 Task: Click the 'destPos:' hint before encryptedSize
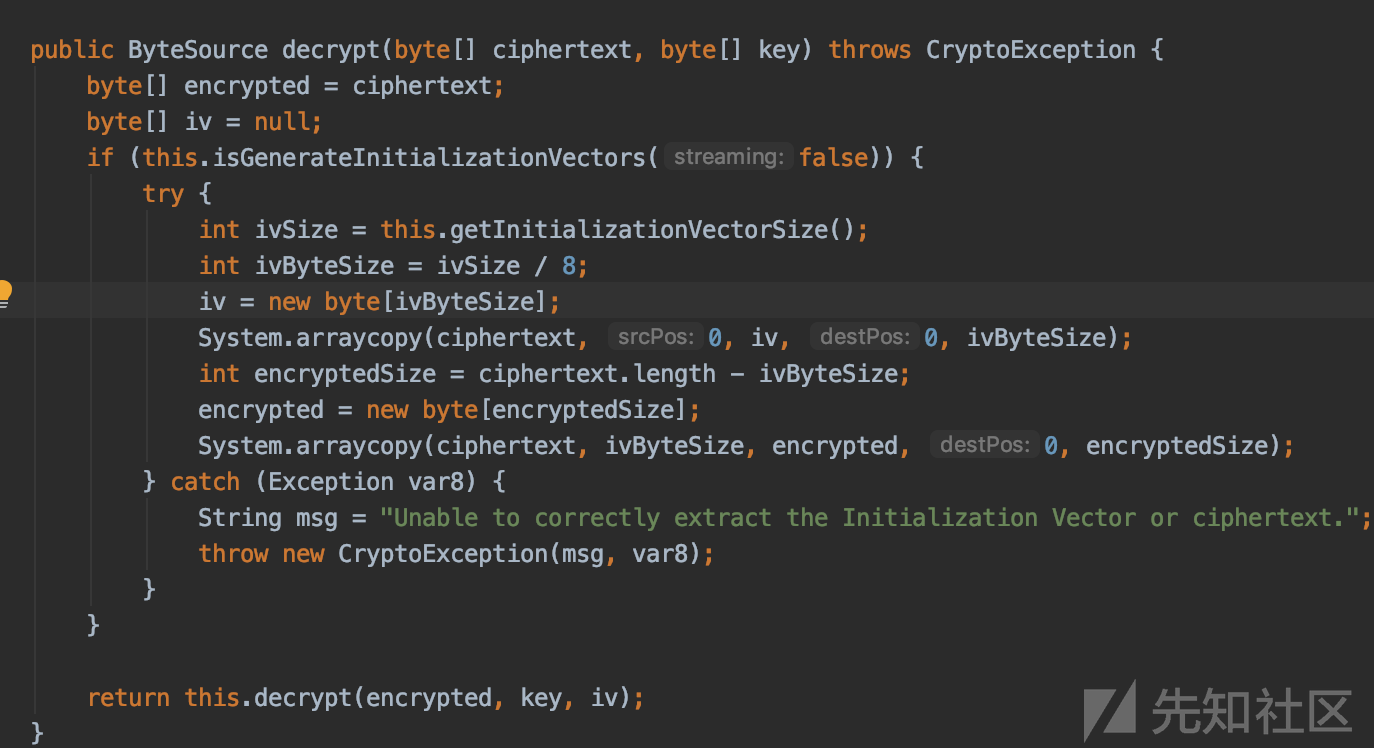click(x=985, y=445)
